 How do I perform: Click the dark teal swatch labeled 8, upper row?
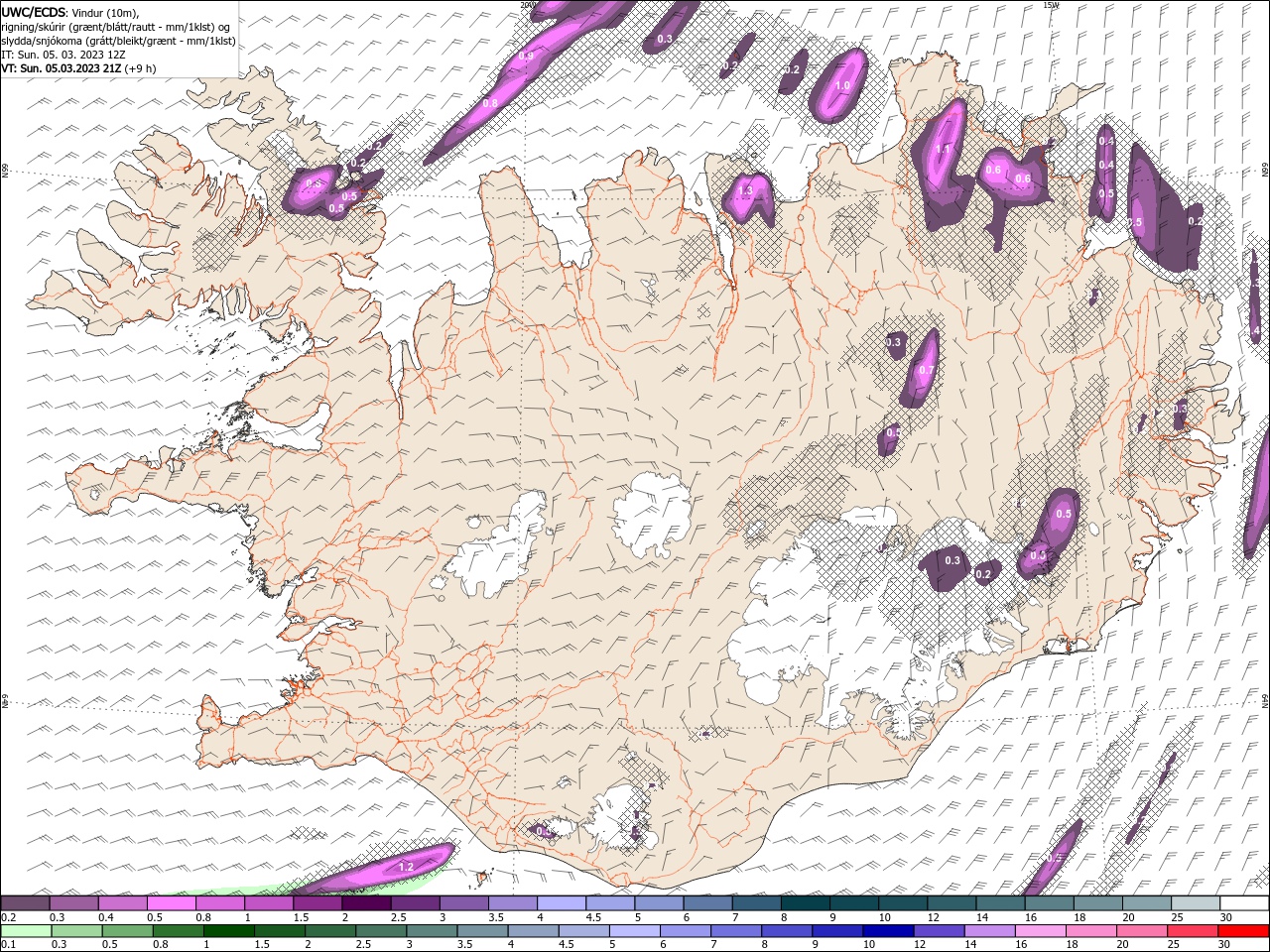pos(806,903)
